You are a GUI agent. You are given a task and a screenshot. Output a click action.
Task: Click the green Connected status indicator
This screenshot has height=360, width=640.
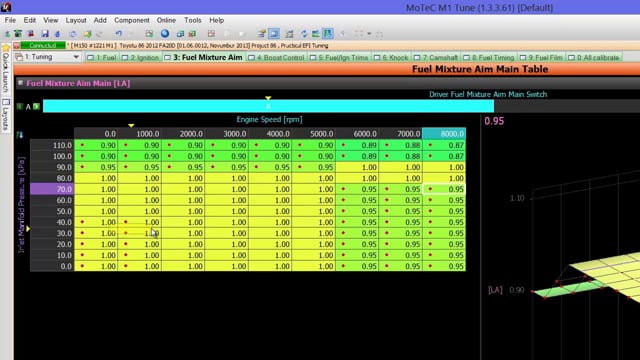point(42,45)
